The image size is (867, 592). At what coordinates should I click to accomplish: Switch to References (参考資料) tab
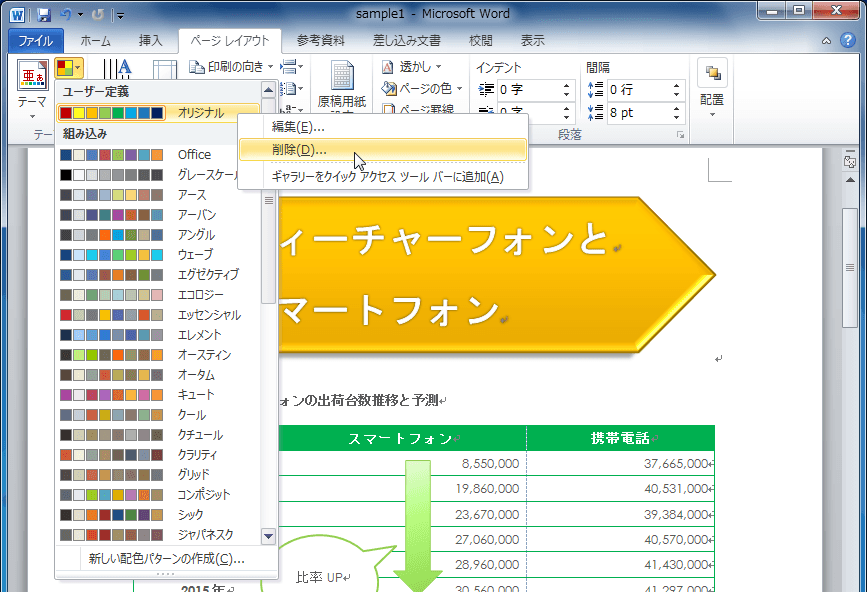(321, 41)
